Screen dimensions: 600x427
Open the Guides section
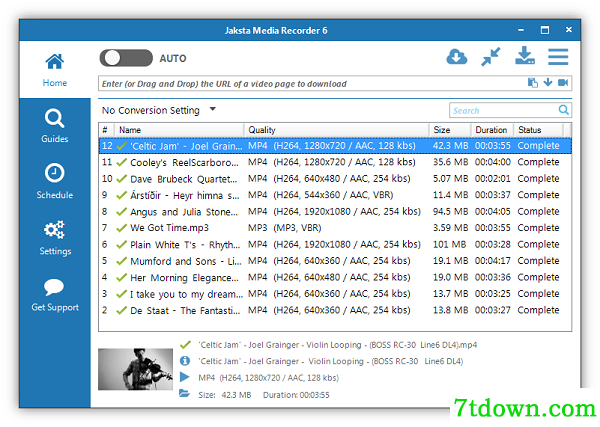(55, 126)
